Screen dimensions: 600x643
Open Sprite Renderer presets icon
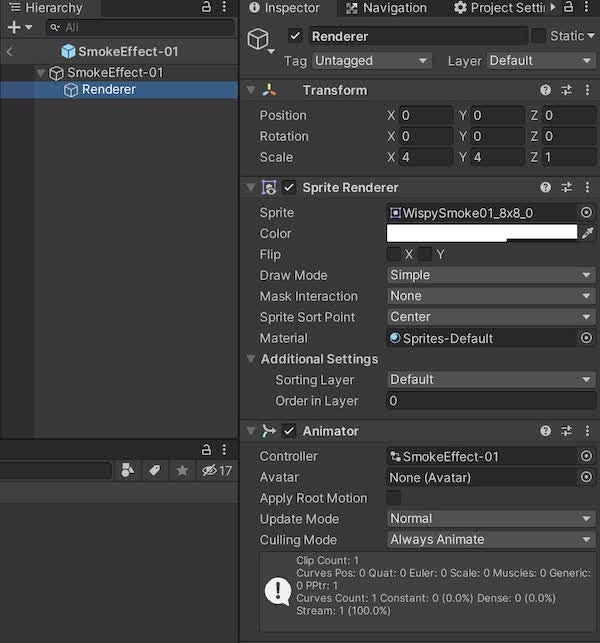pos(566,187)
